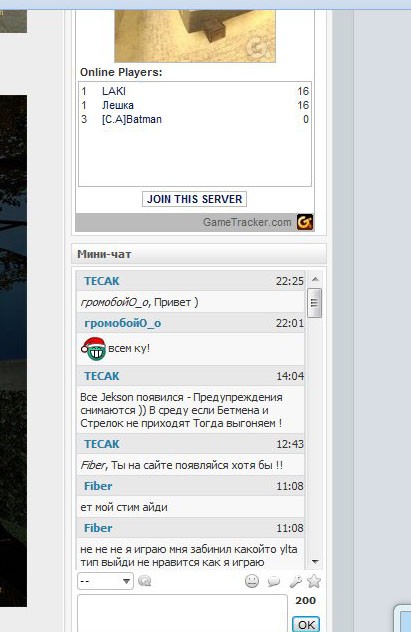
Task: Open the wrench chat settings icon
Action: coord(296,581)
